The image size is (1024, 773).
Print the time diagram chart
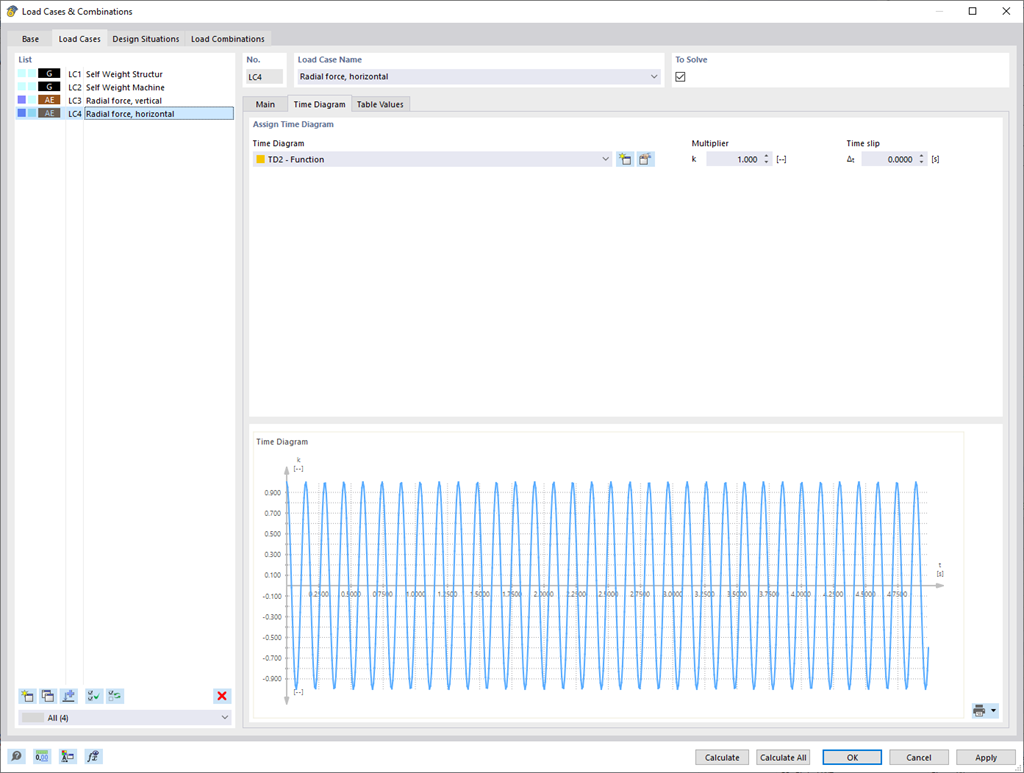pos(977,710)
